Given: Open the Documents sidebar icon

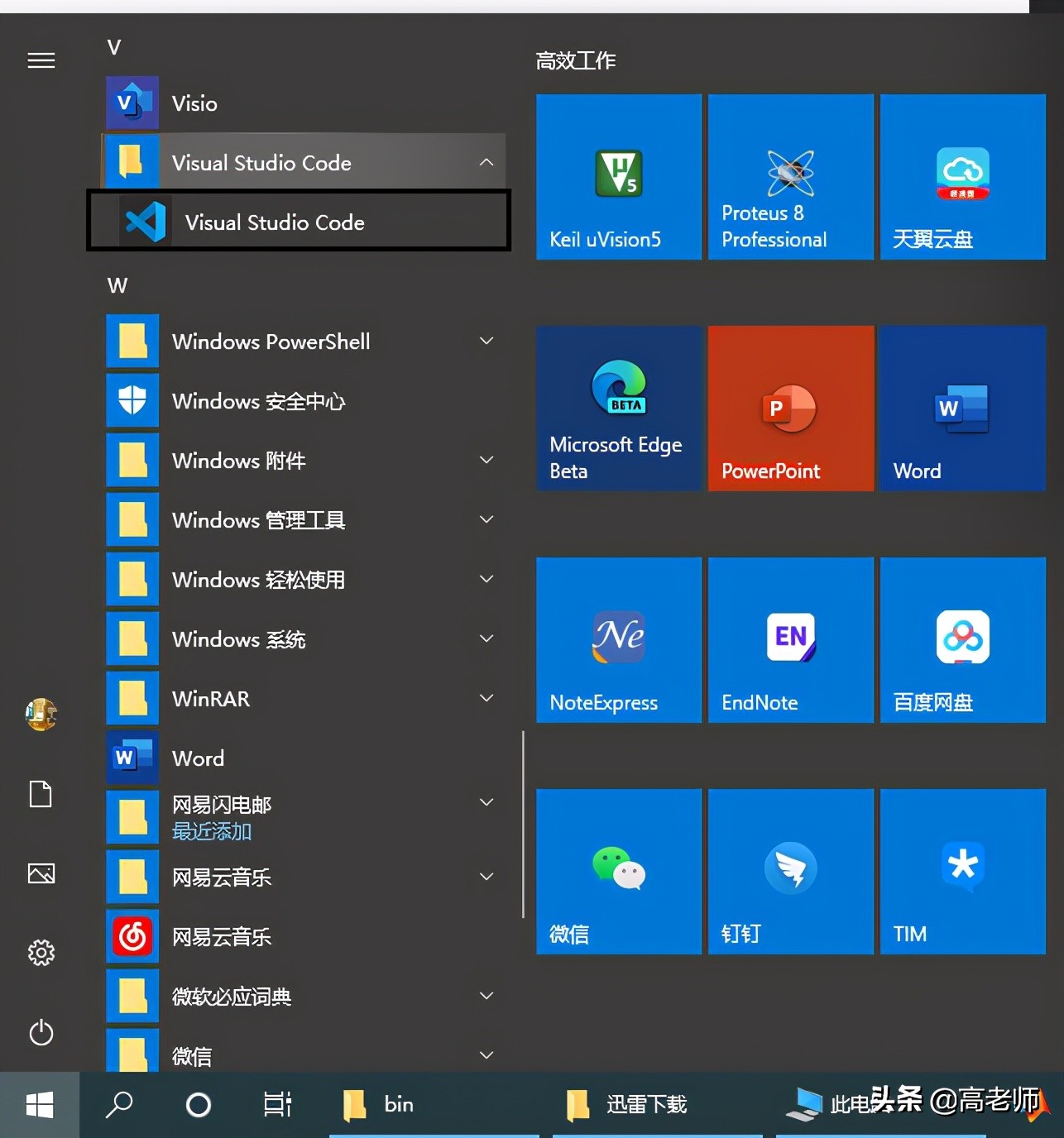Looking at the screenshot, I should point(41,794).
